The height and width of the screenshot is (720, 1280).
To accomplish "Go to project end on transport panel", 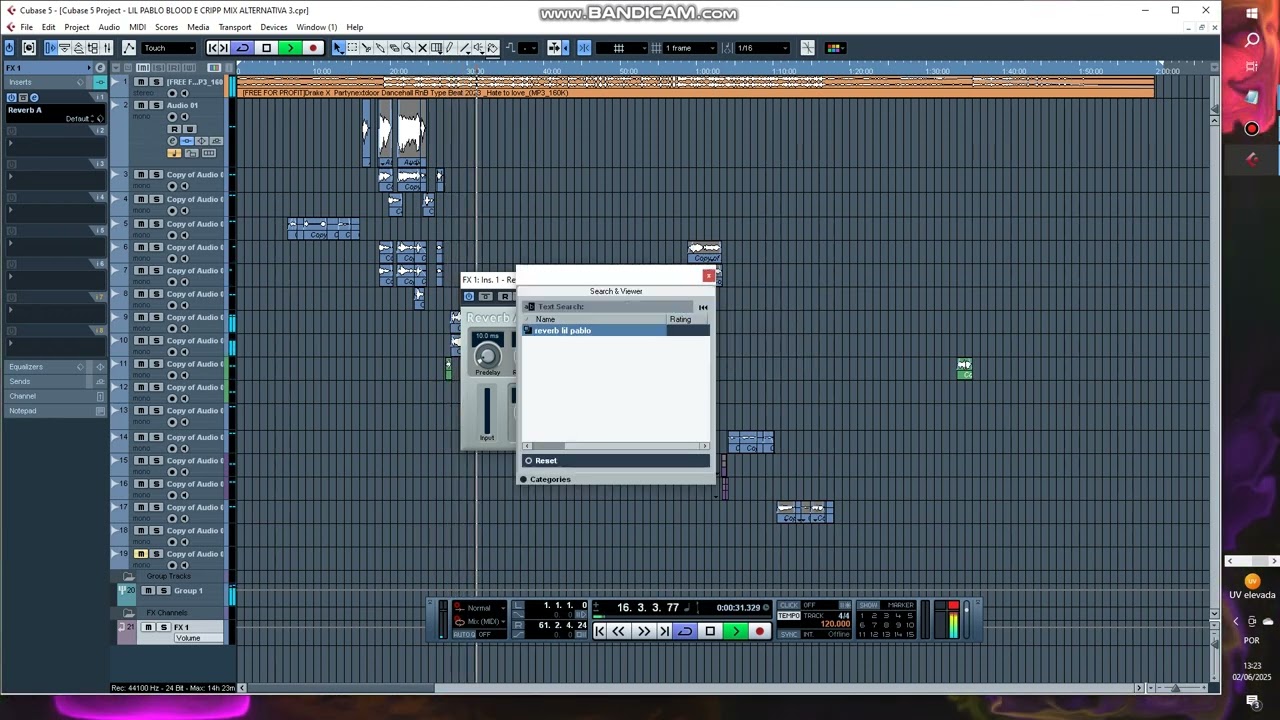I will 665,631.
